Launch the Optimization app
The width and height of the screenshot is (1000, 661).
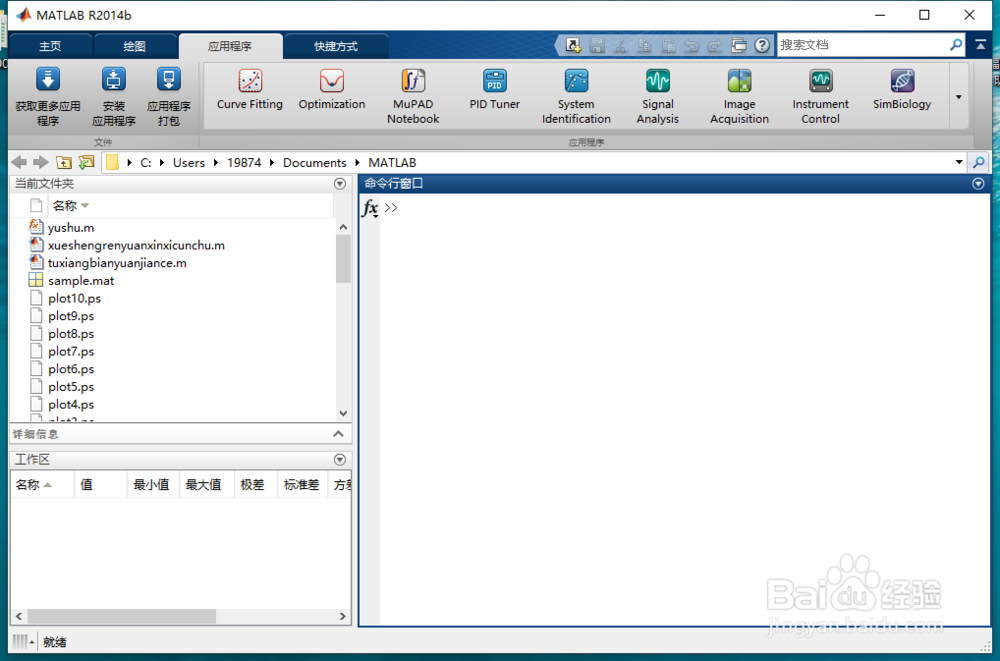click(332, 89)
